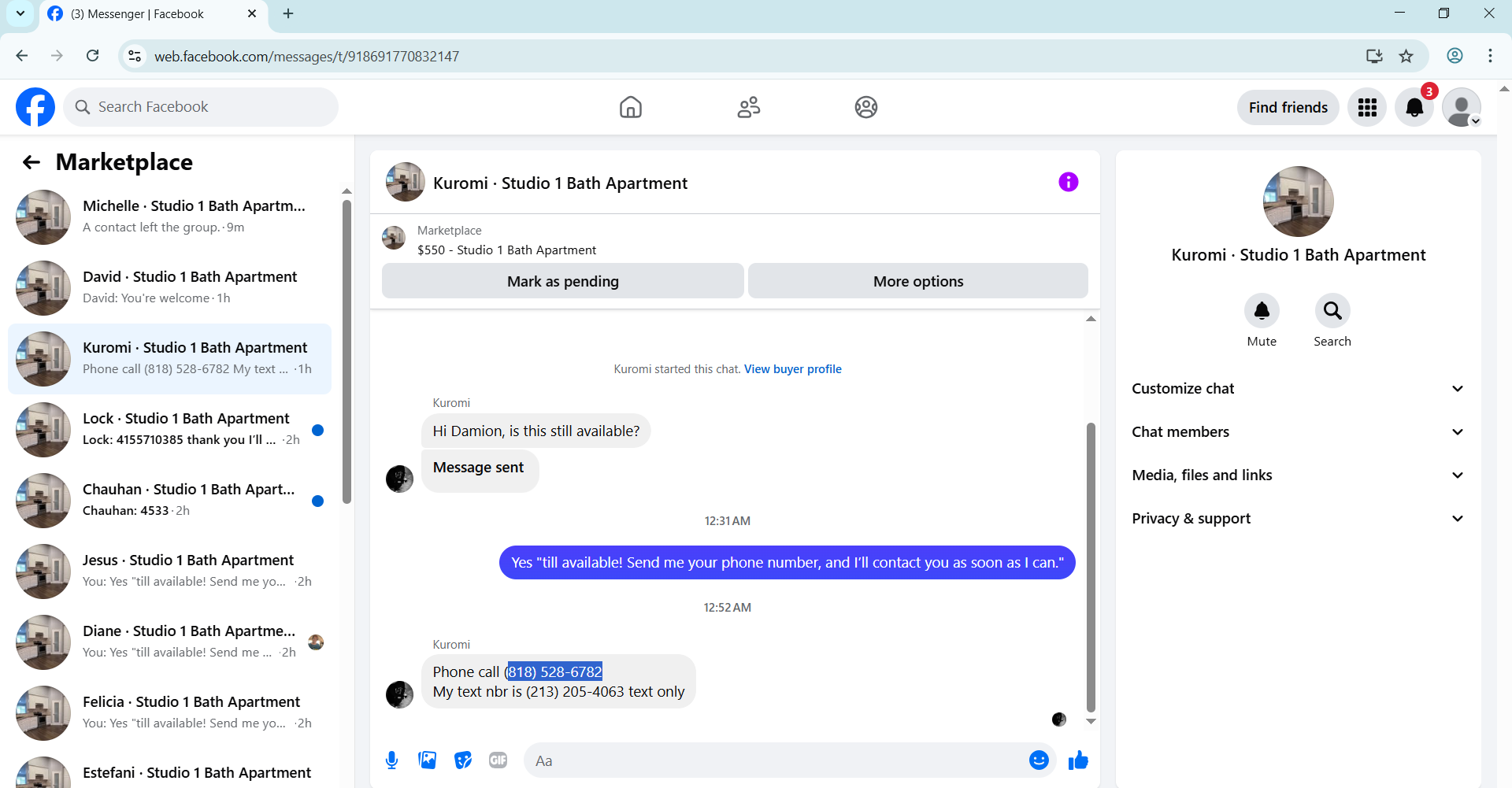
Task: Open More options for the listing
Action: [918, 281]
